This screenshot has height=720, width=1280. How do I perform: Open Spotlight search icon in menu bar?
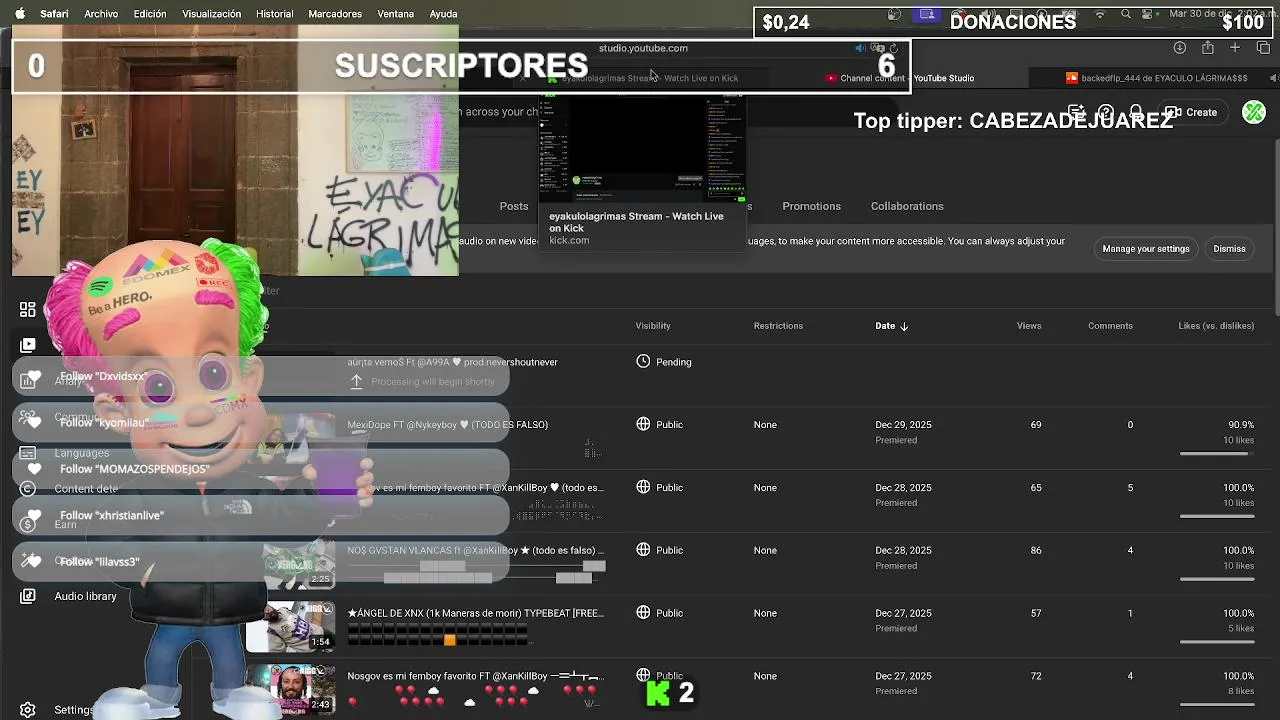pyautogui.click(x=1126, y=14)
